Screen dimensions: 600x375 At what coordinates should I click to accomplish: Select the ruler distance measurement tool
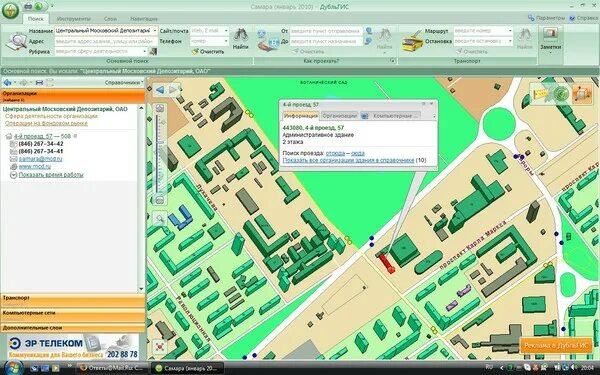pos(541,94)
